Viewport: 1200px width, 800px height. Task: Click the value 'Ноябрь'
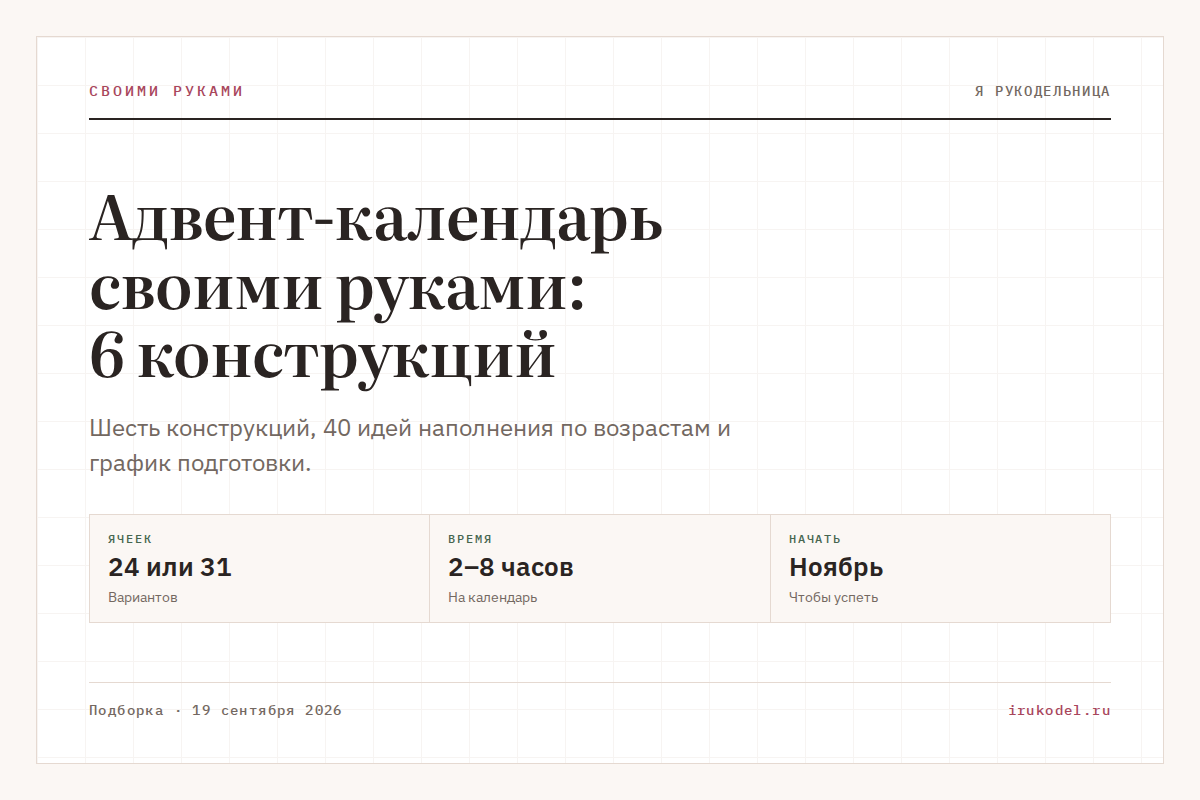click(x=836, y=567)
